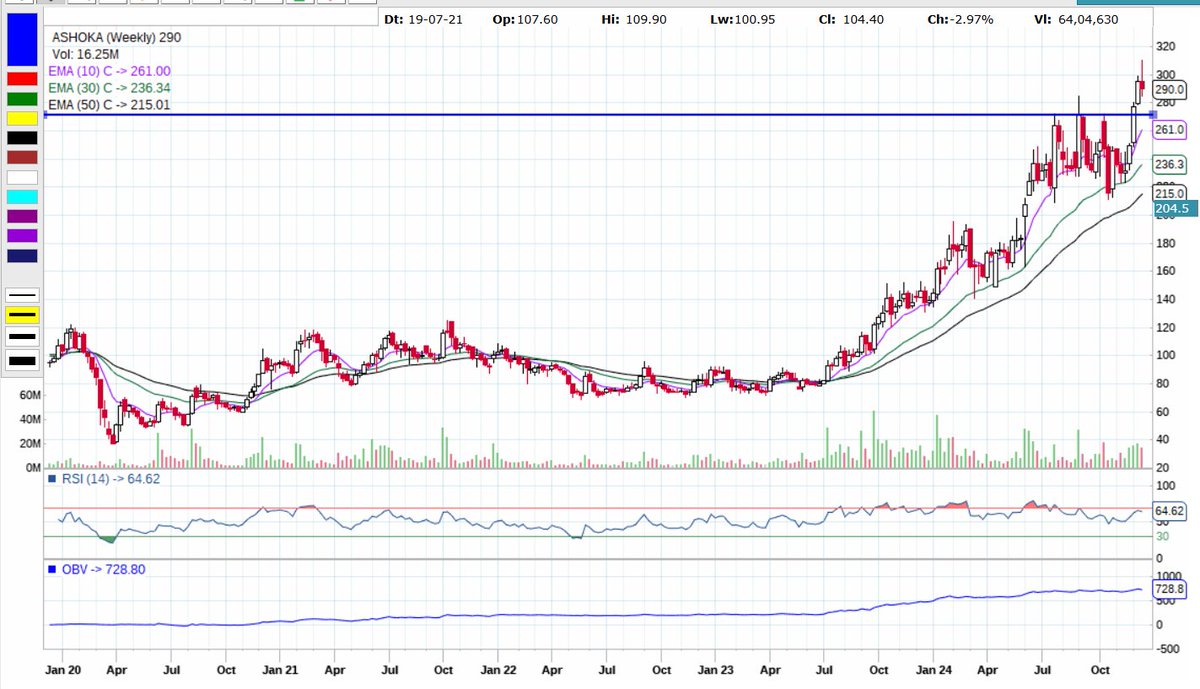Click the 215.0 EMA price tag
This screenshot has width=1200, height=689.
(x=1170, y=194)
